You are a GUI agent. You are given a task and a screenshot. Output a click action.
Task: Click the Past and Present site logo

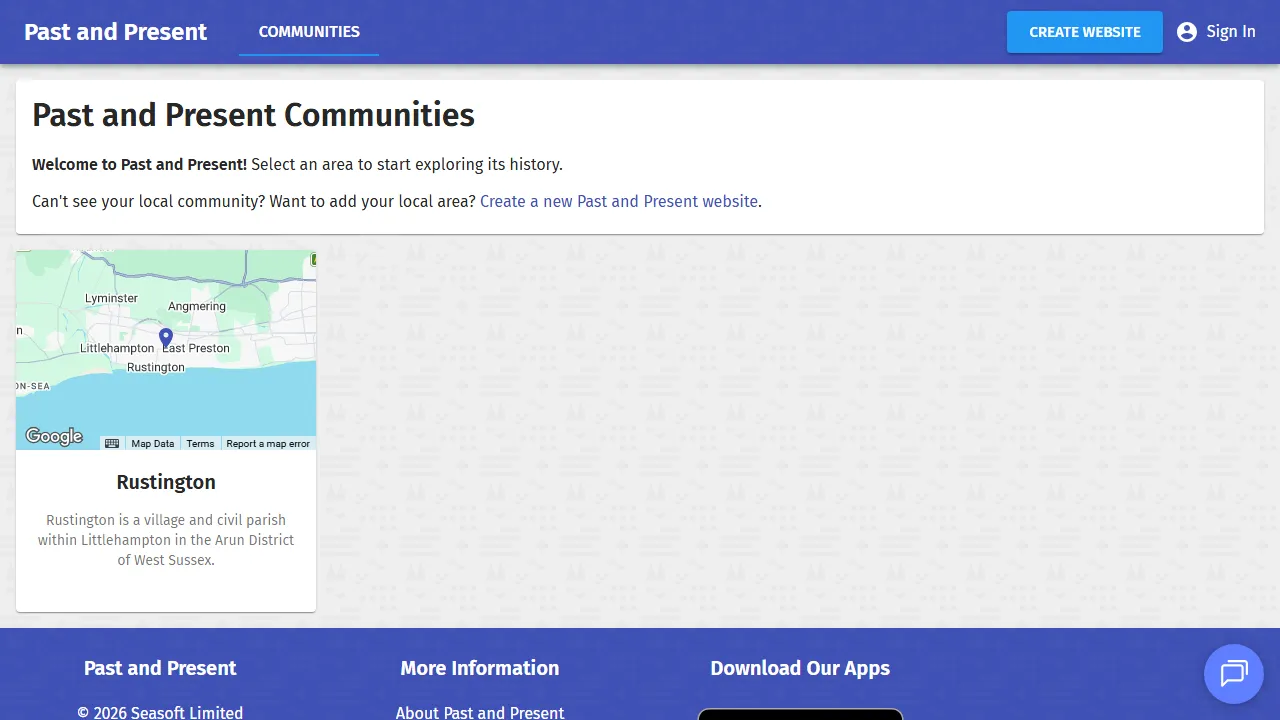coord(115,31)
